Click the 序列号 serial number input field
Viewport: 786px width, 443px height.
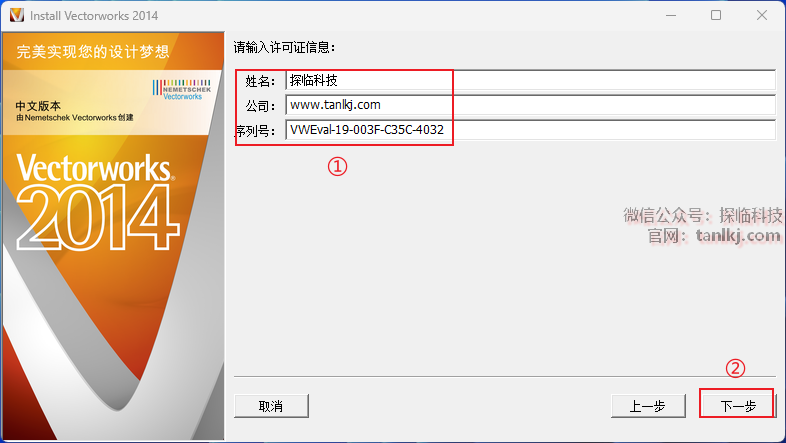click(530, 130)
